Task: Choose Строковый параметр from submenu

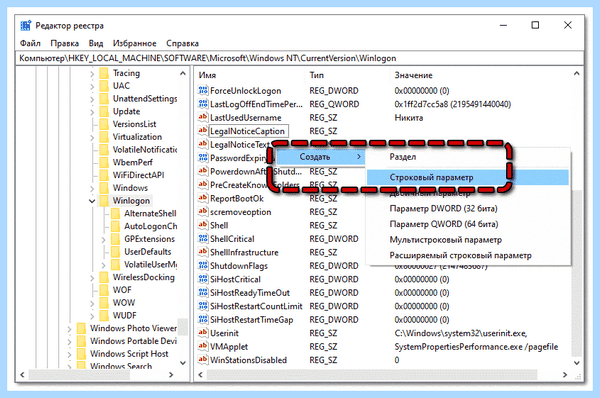Action: coord(468,177)
